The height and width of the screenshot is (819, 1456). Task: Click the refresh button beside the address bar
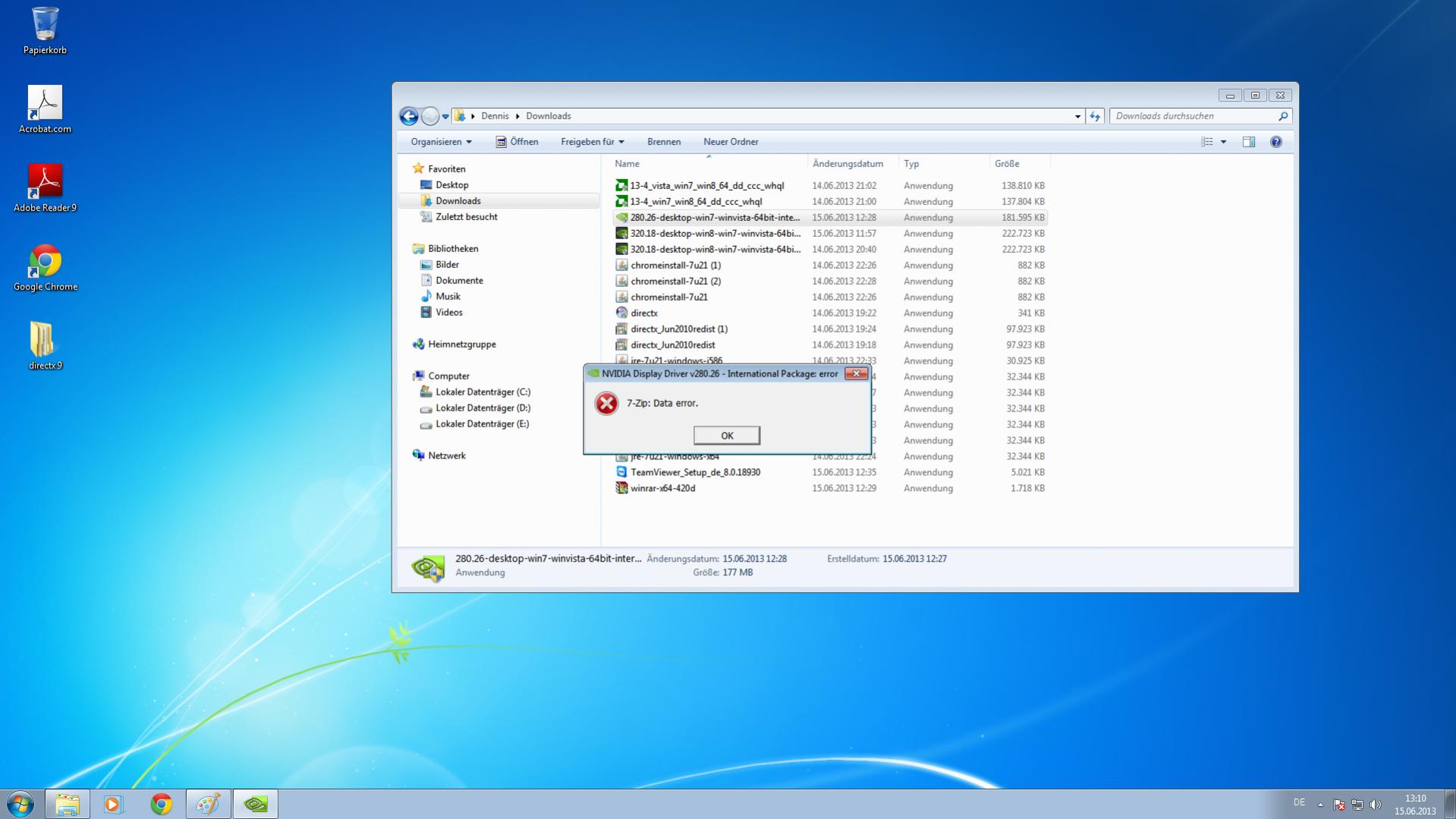[x=1095, y=116]
